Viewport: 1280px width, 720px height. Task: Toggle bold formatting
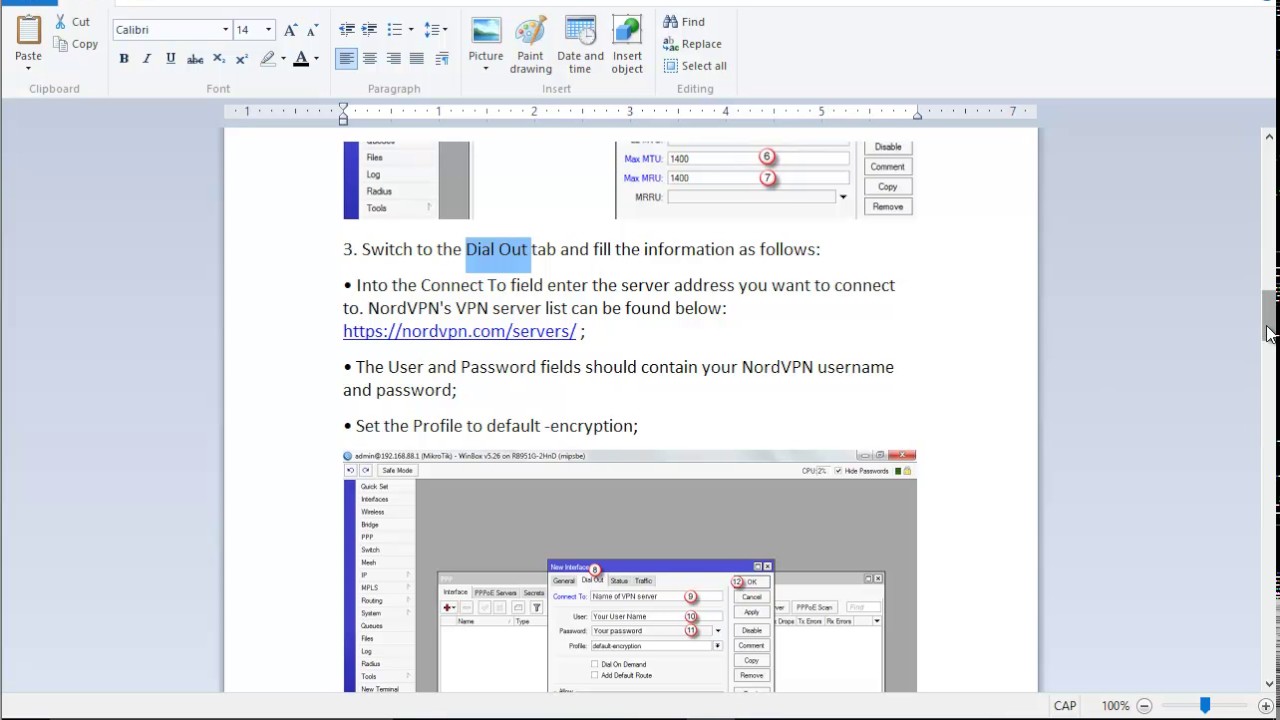pyautogui.click(x=124, y=59)
